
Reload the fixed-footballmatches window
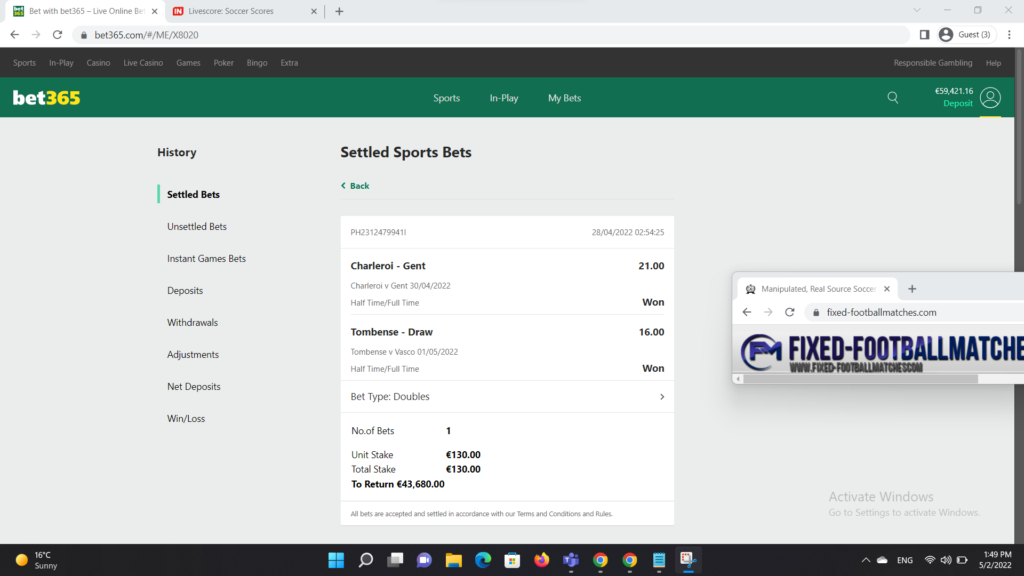(790, 312)
